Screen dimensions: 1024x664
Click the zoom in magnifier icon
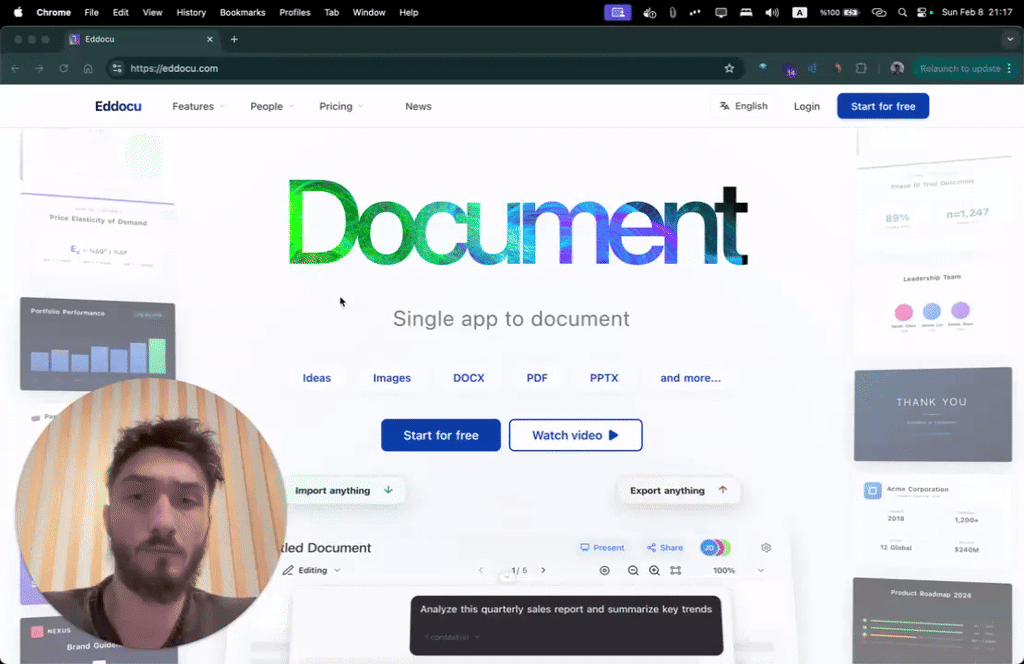coord(654,570)
